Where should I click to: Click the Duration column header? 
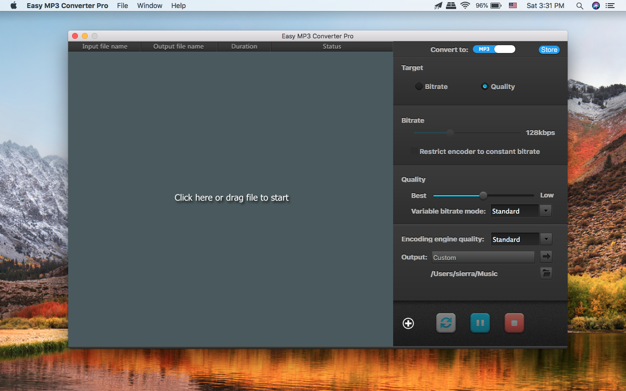click(x=244, y=46)
